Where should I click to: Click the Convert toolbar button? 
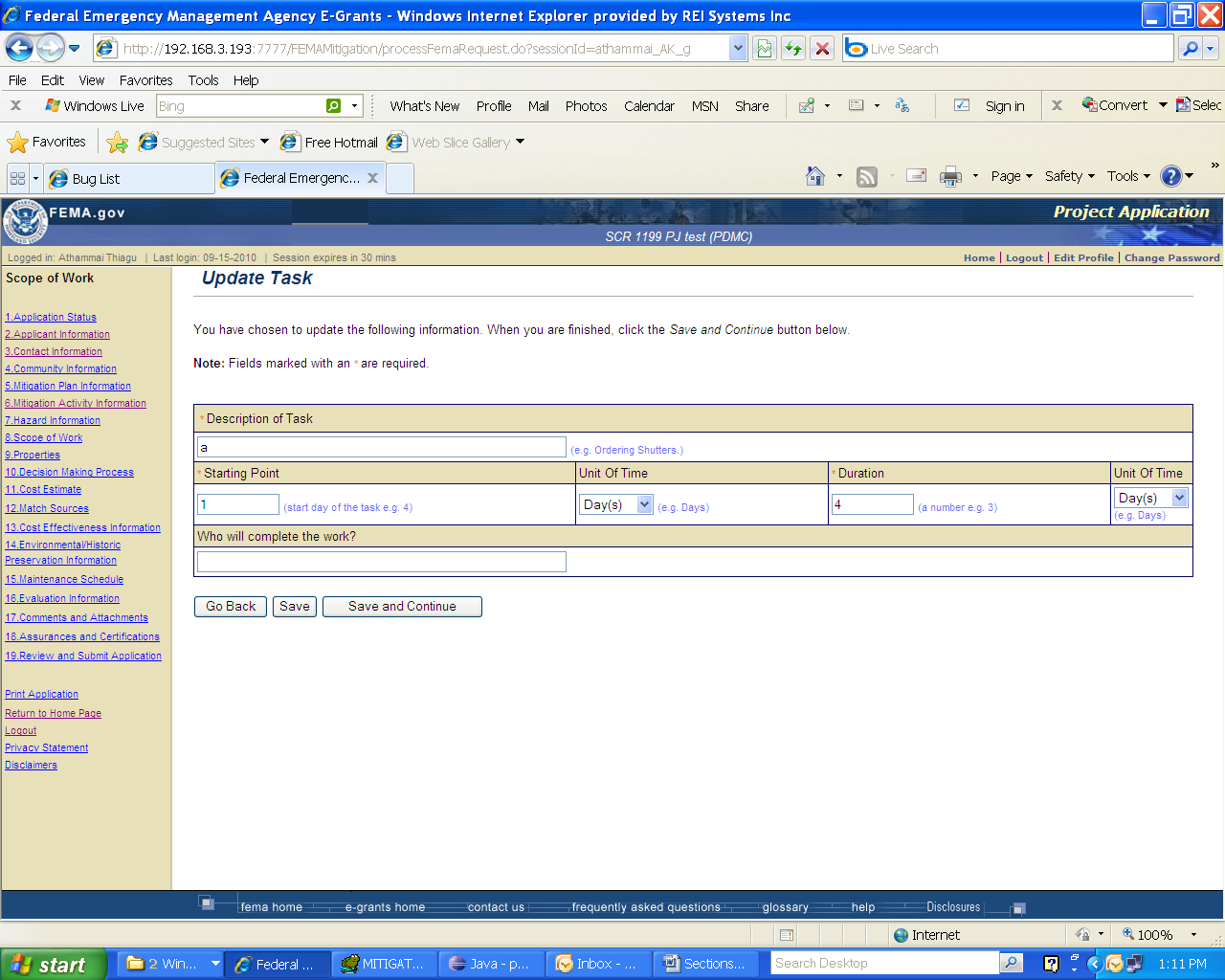pyautogui.click(x=1115, y=105)
